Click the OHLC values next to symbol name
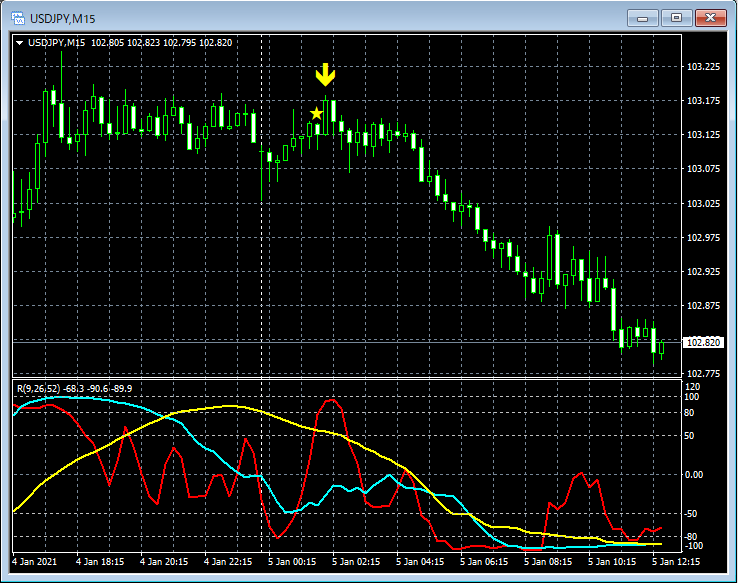This screenshot has width=738, height=583. (162, 42)
